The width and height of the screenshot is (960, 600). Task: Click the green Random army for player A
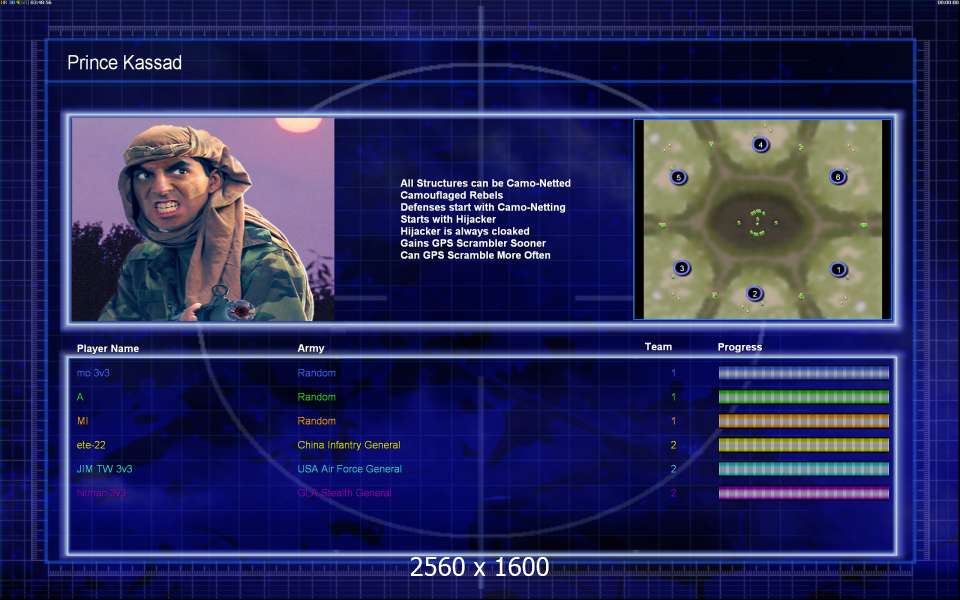pos(317,397)
